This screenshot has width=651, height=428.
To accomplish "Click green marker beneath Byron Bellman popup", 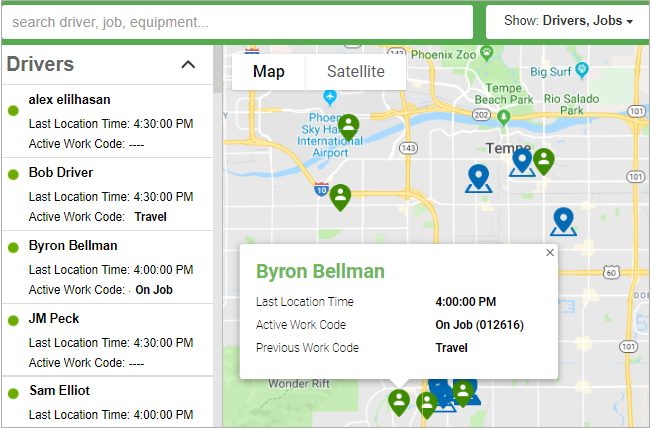I will point(399,402).
